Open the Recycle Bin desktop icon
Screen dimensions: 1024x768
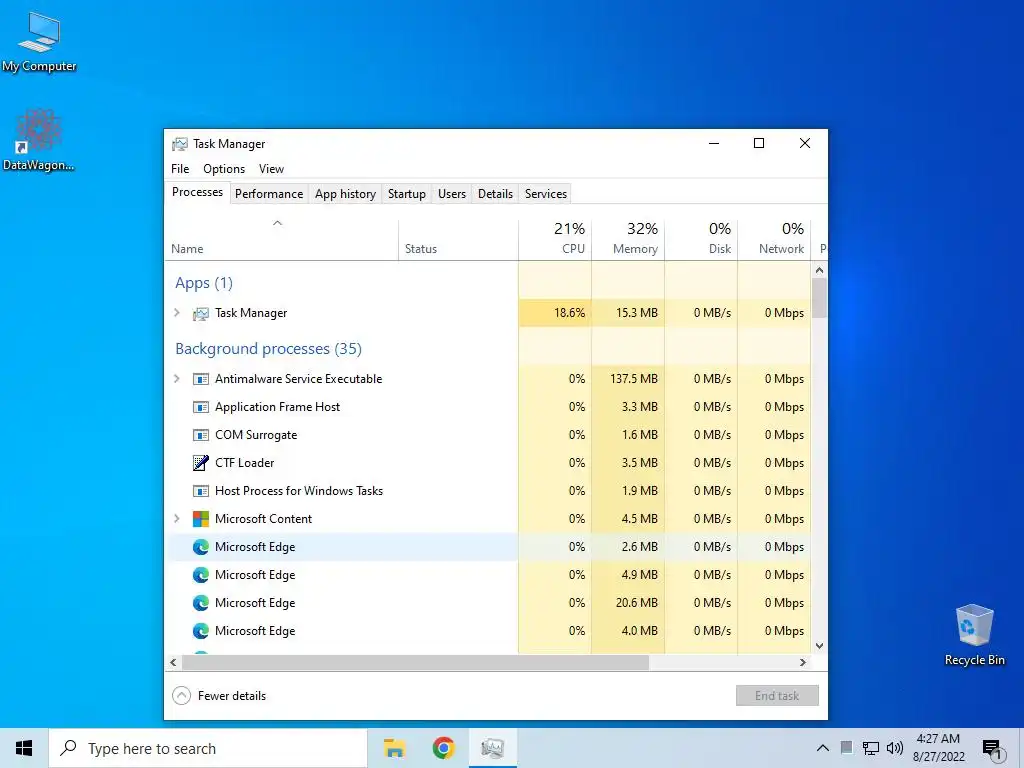coord(974,635)
